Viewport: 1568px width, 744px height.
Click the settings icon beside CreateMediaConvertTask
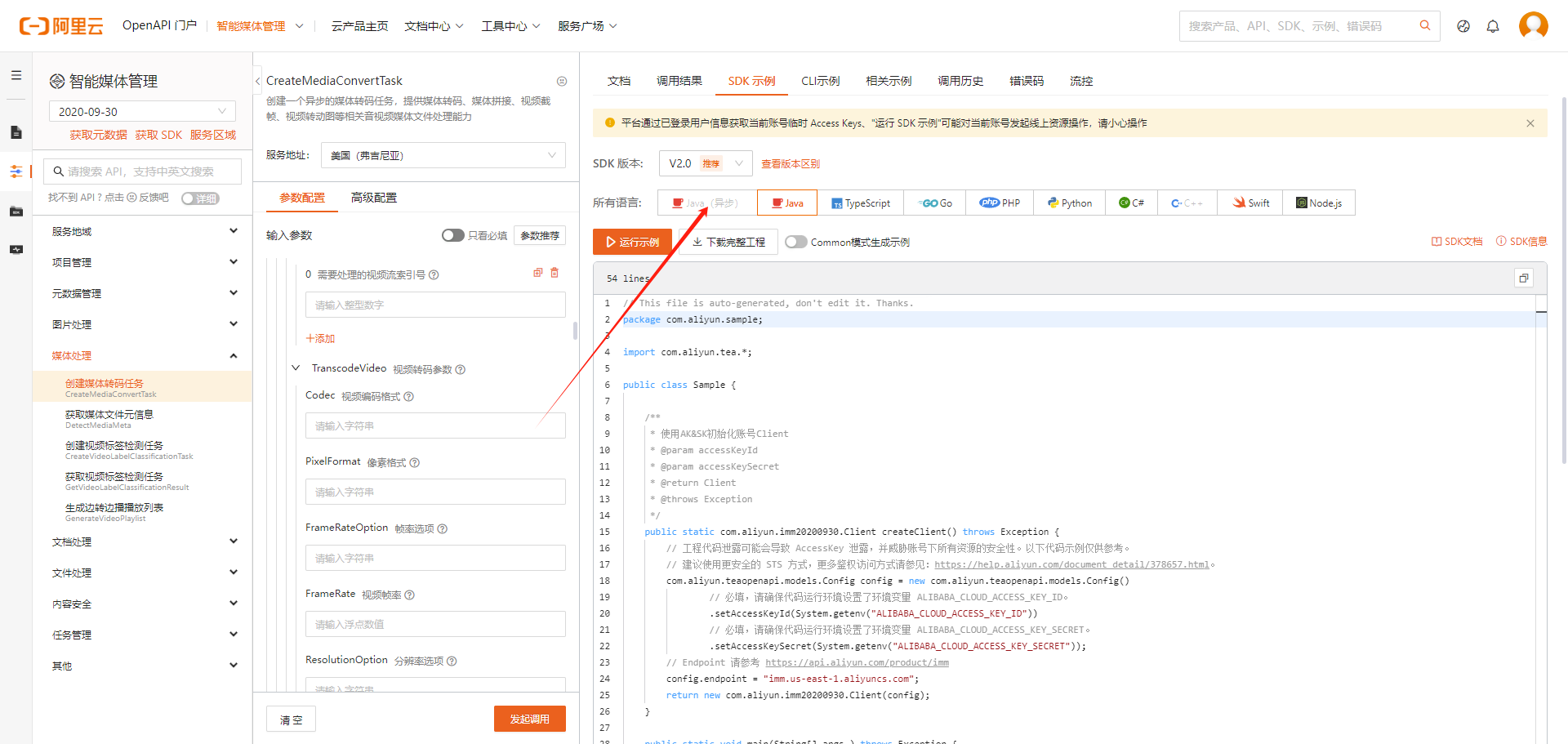[x=562, y=81]
